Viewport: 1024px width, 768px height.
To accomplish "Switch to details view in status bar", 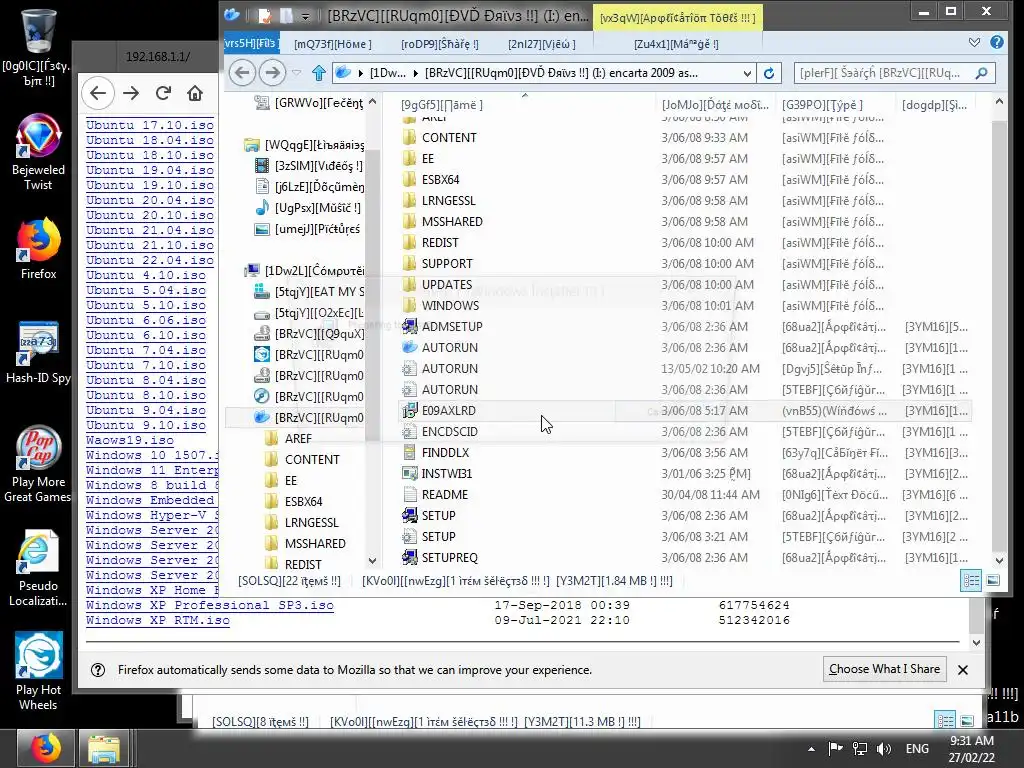I will click(971, 581).
